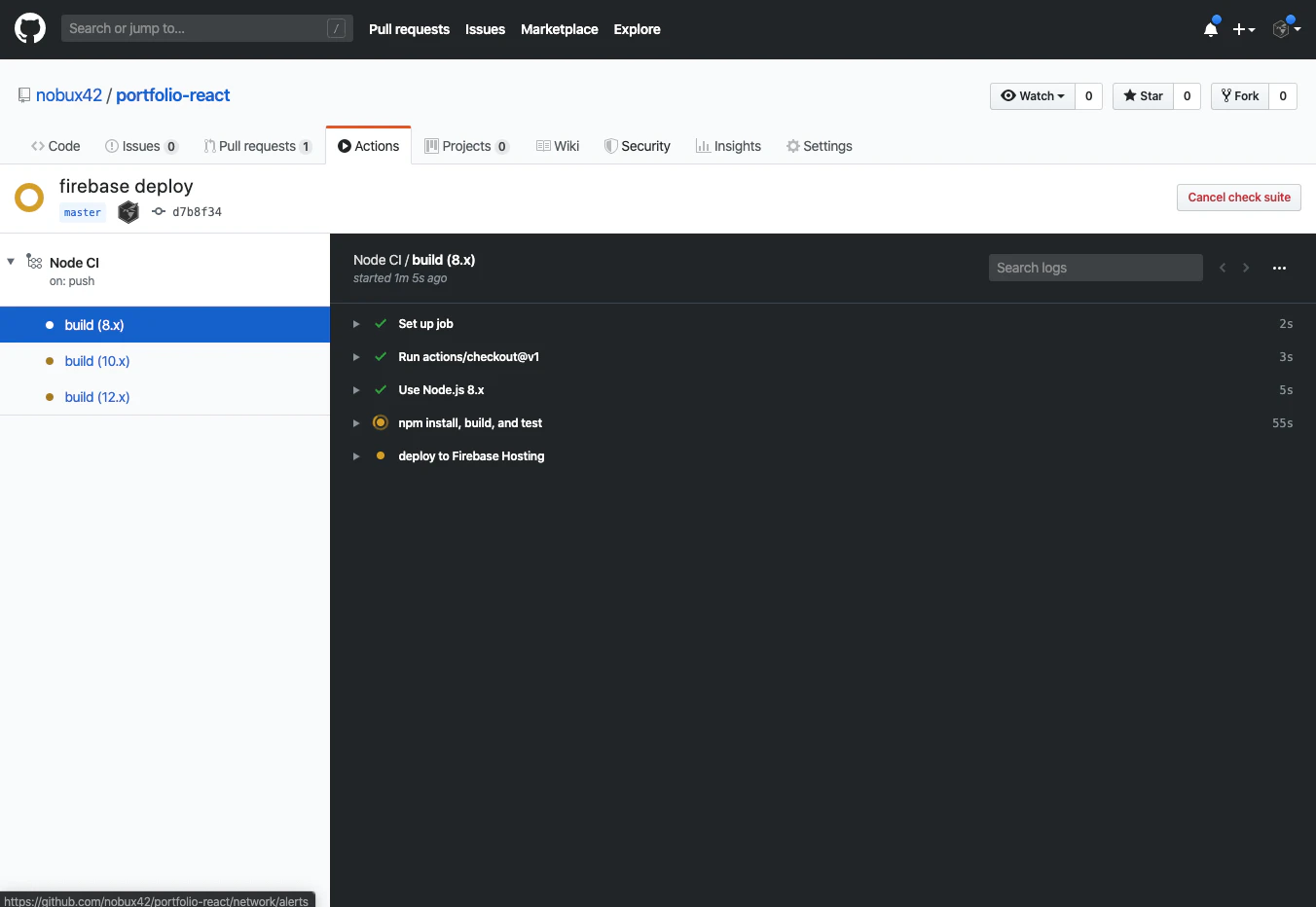Click the slash shortcut key icon
The height and width of the screenshot is (907, 1316).
(x=336, y=28)
